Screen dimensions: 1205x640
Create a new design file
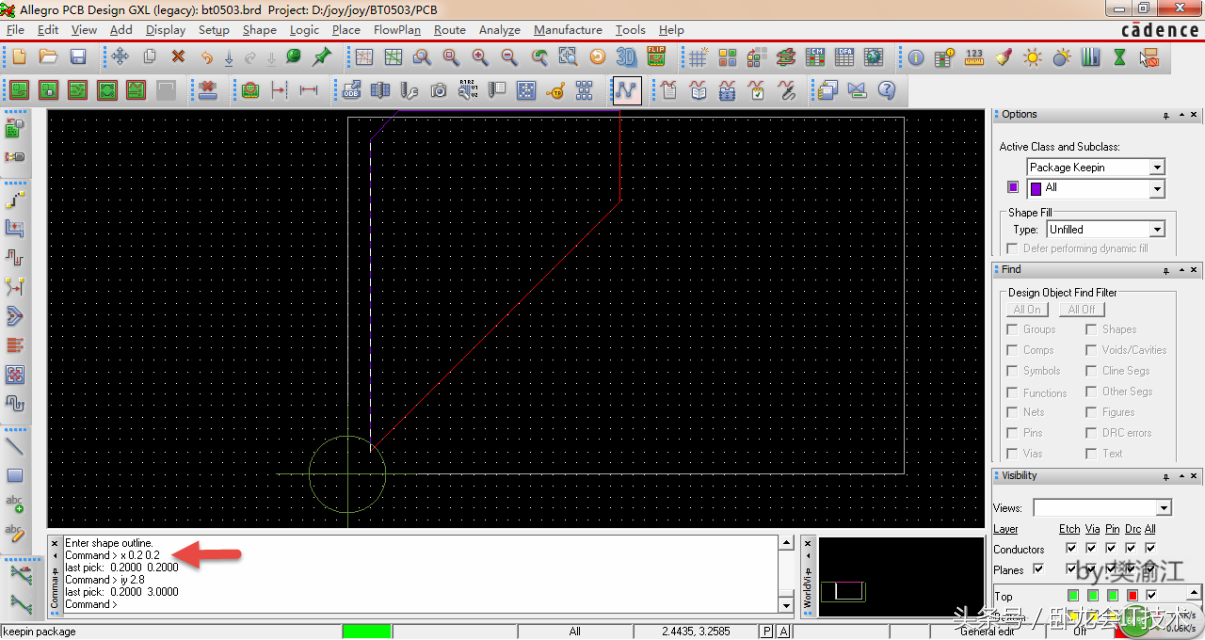(18, 57)
